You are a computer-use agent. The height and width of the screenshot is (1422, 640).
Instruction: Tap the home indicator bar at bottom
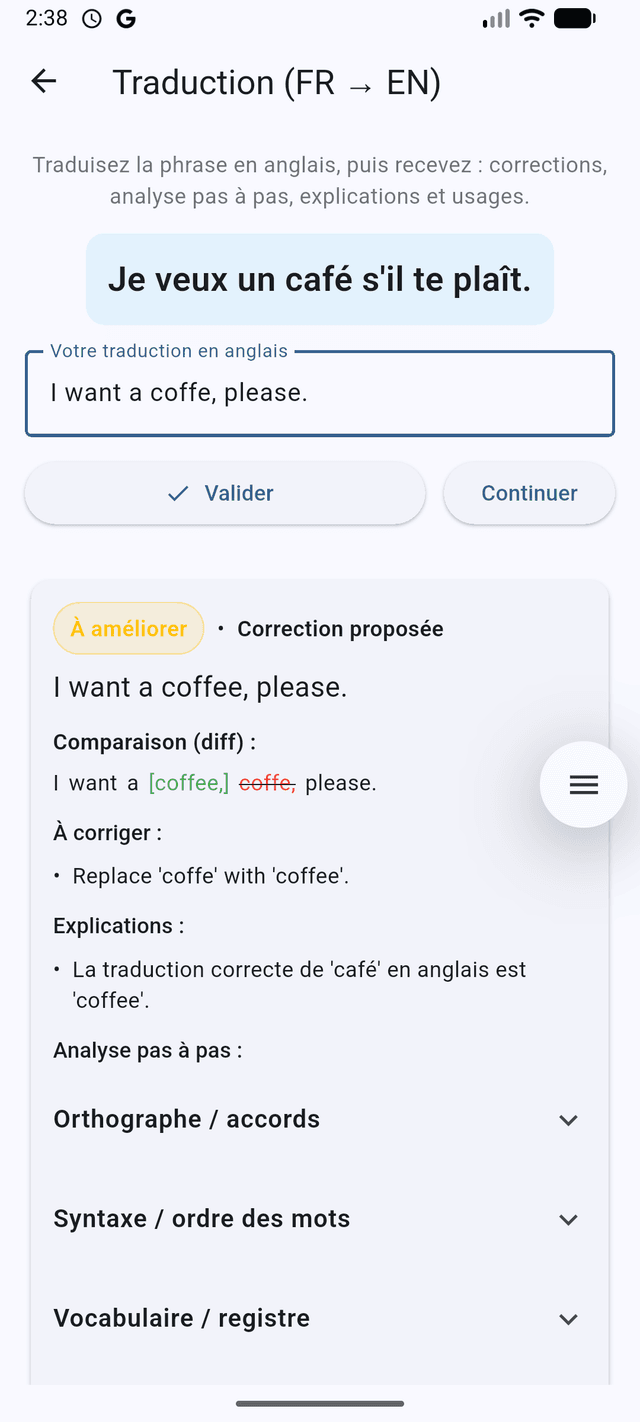(x=320, y=1404)
